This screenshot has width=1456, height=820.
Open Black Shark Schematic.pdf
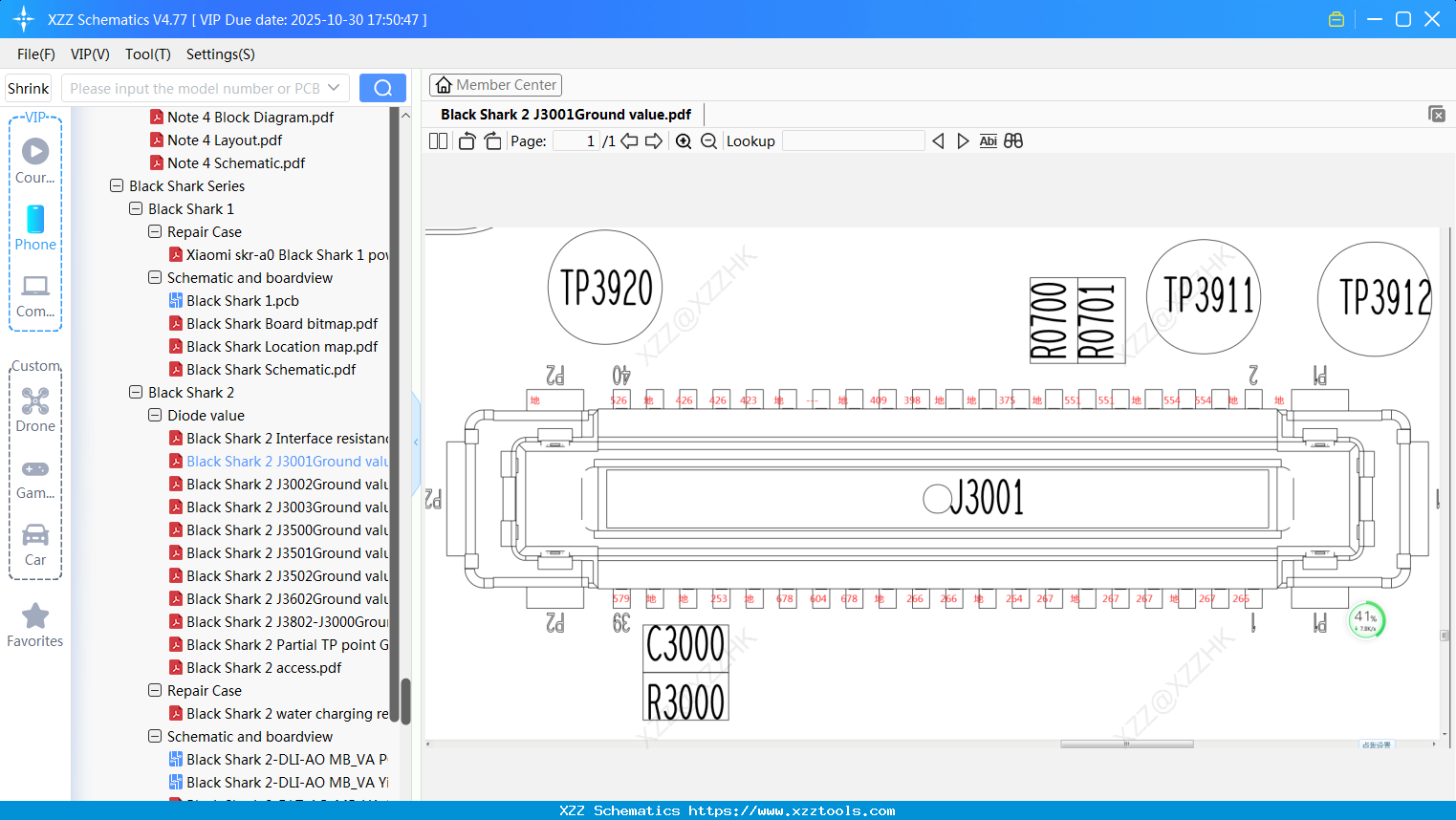click(272, 370)
